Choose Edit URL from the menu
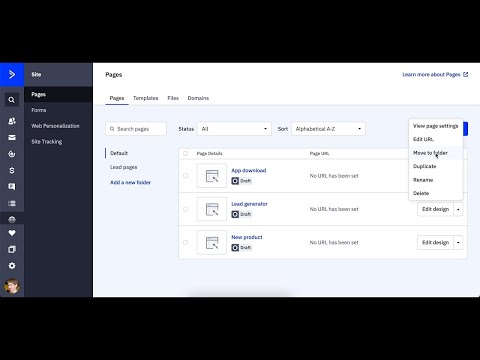The height and width of the screenshot is (360, 480). (x=435, y=139)
